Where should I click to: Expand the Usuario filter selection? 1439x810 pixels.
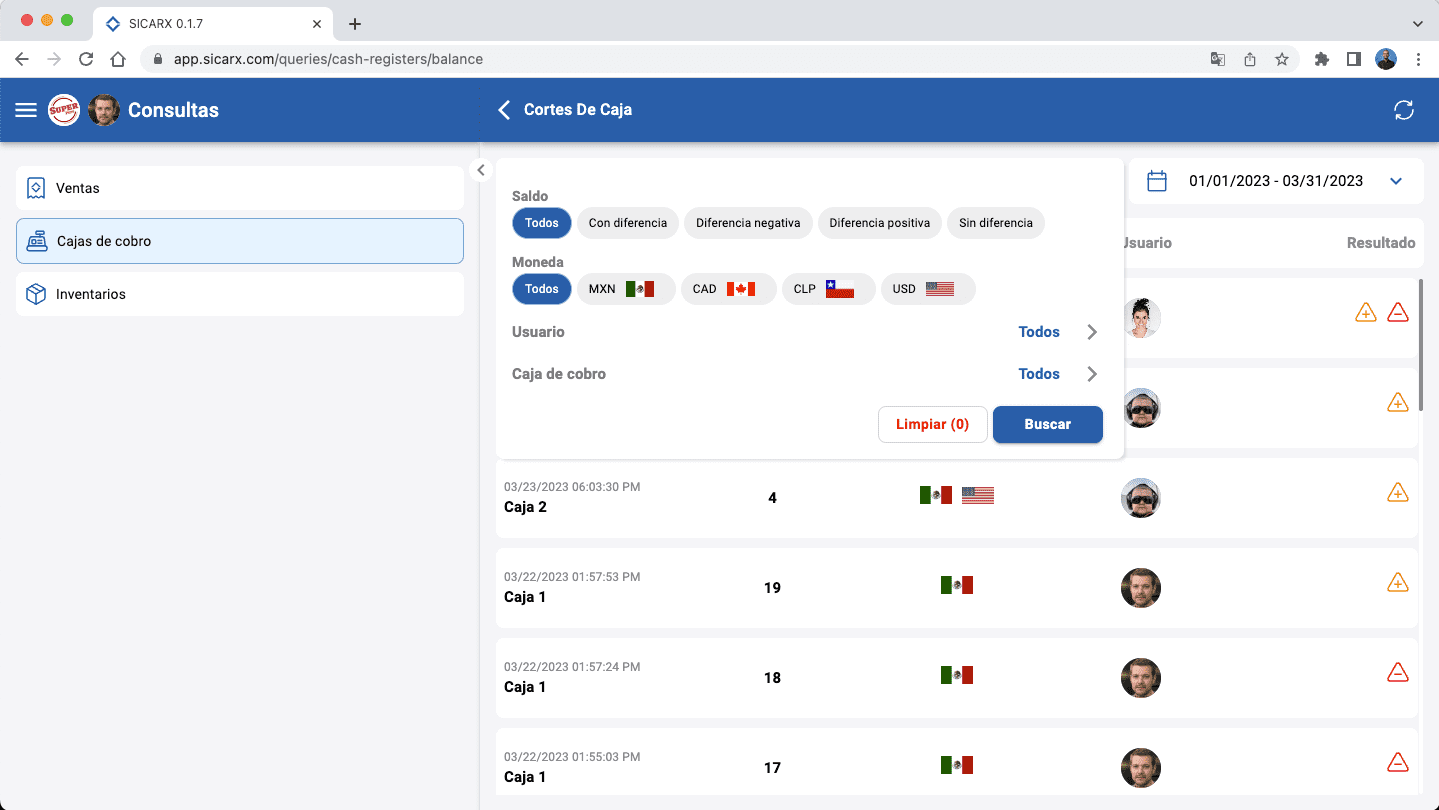coord(1092,332)
